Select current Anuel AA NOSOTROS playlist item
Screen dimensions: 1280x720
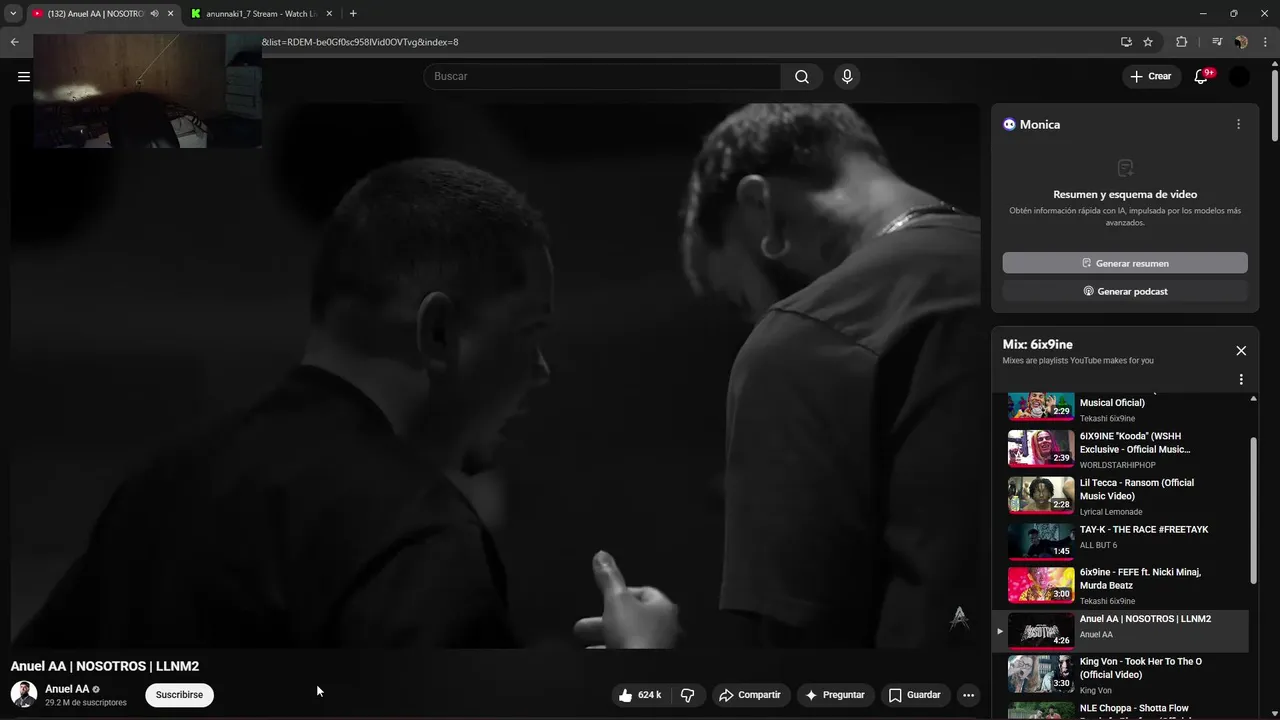[x=1120, y=631]
